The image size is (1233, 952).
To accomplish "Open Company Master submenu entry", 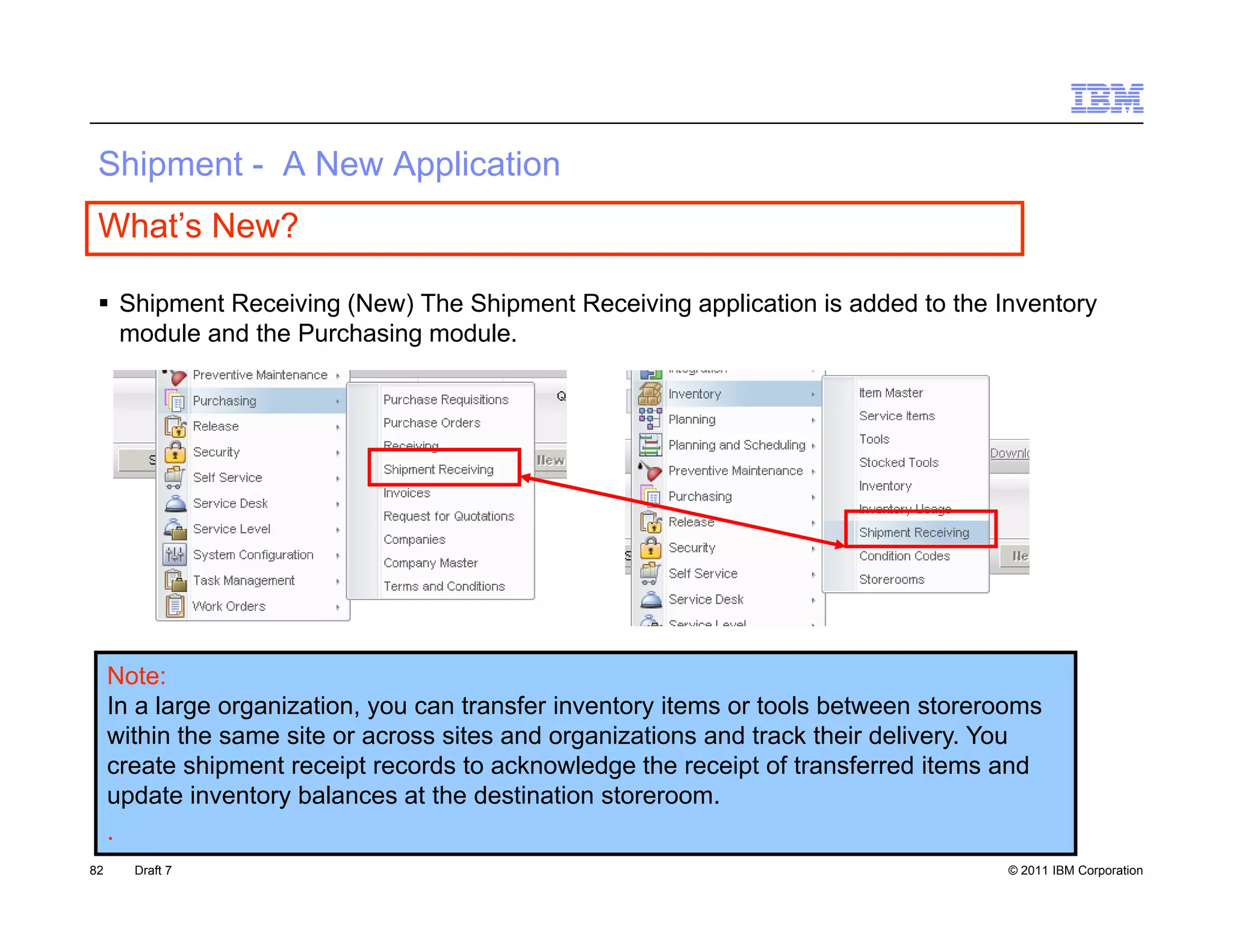I will (x=430, y=563).
